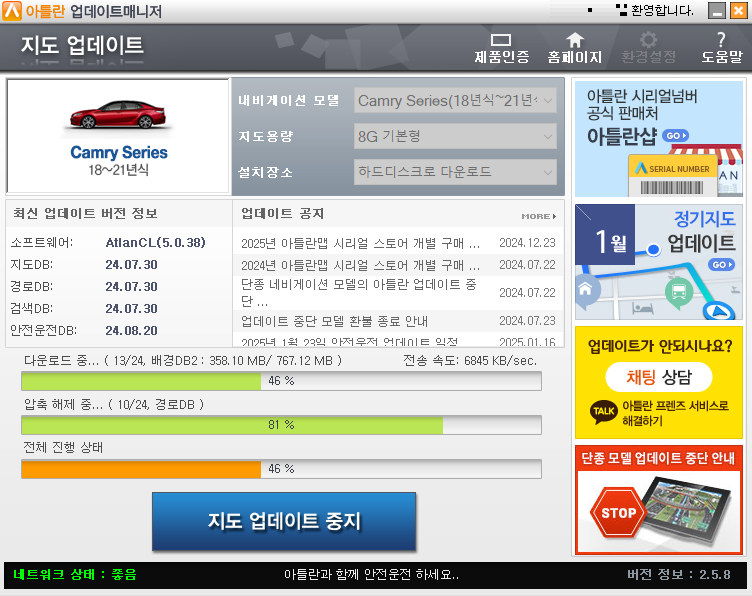Click 다운로드 중 13/24 배경DB2 status text
752x596 pixels.
coord(183,361)
